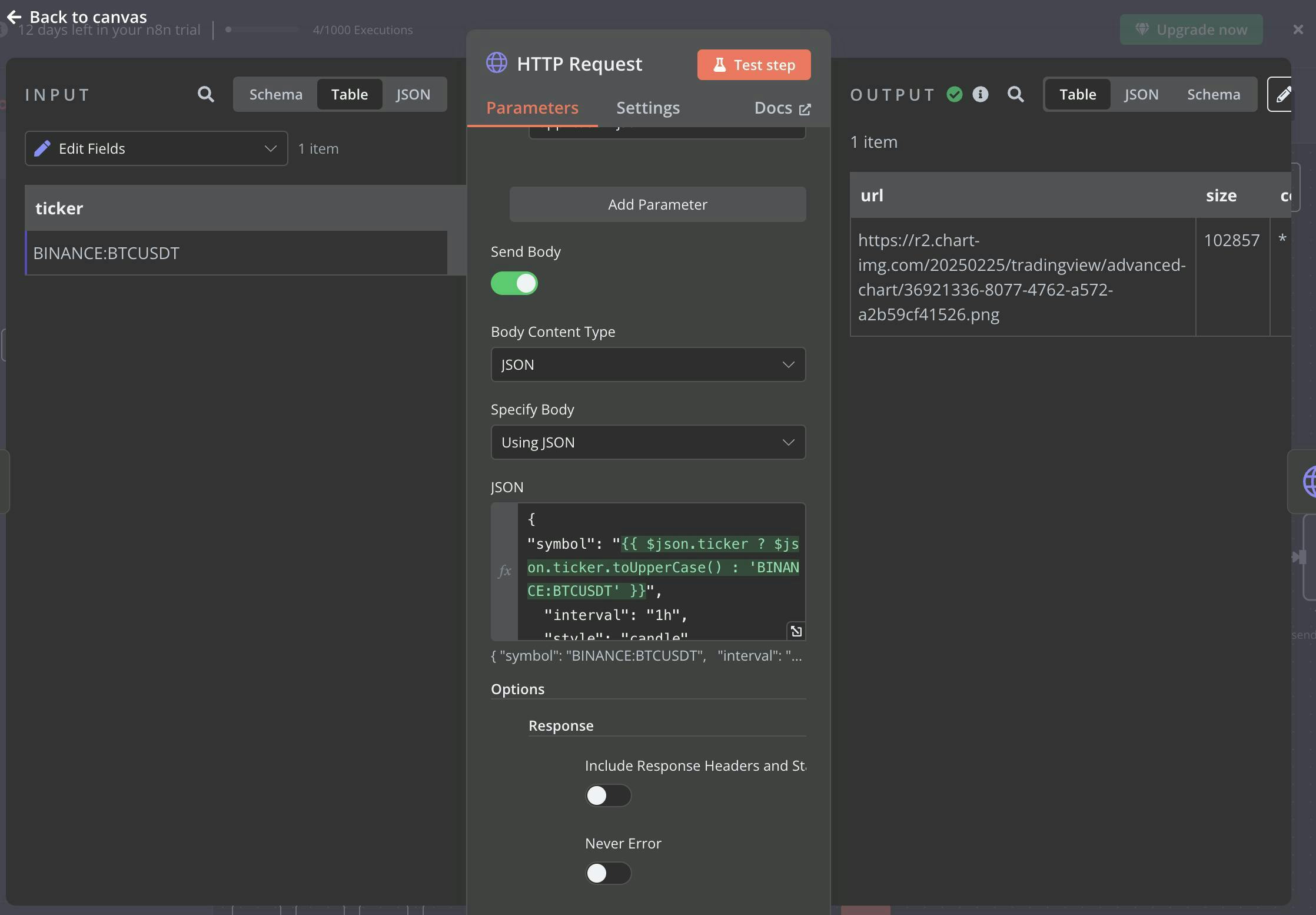Open the Specify Body dropdown
1316x915 pixels.
coord(648,442)
